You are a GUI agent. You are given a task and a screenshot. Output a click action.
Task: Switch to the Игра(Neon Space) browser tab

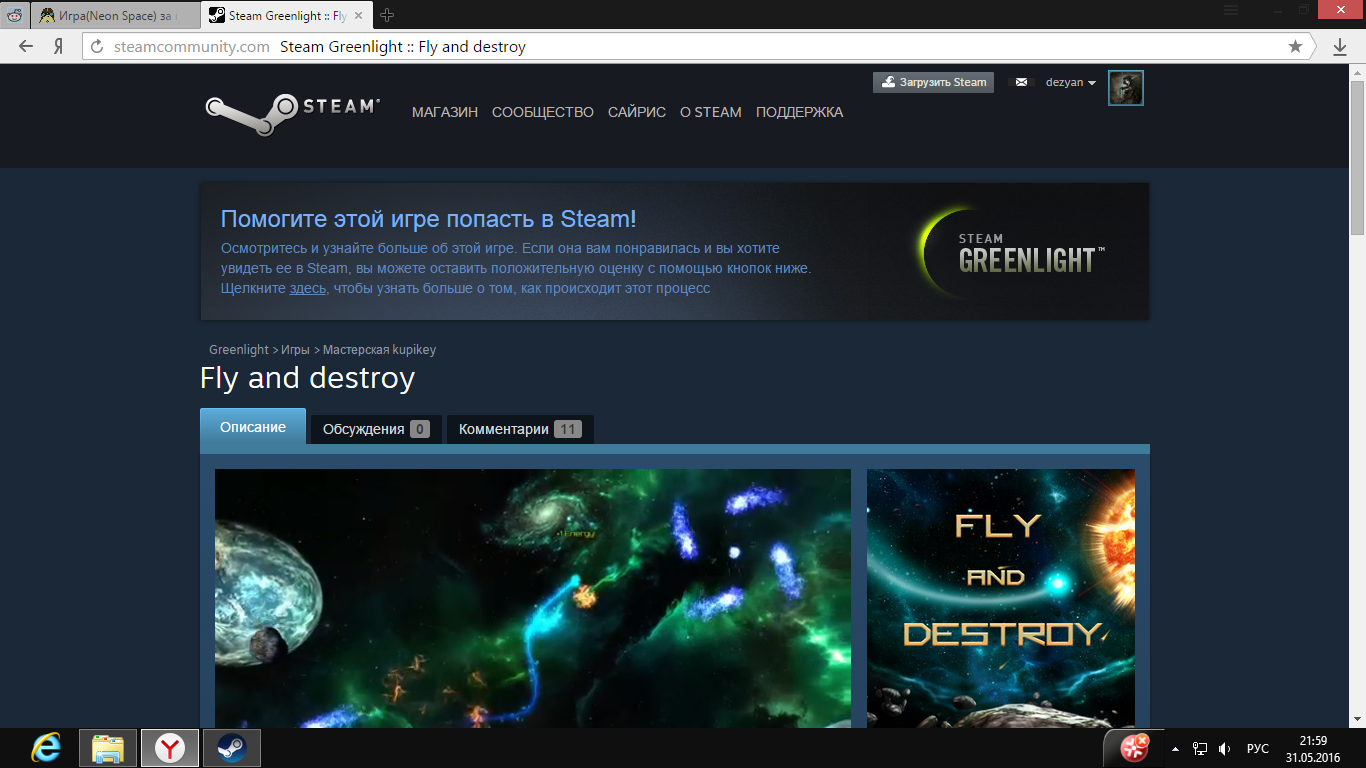coord(115,15)
